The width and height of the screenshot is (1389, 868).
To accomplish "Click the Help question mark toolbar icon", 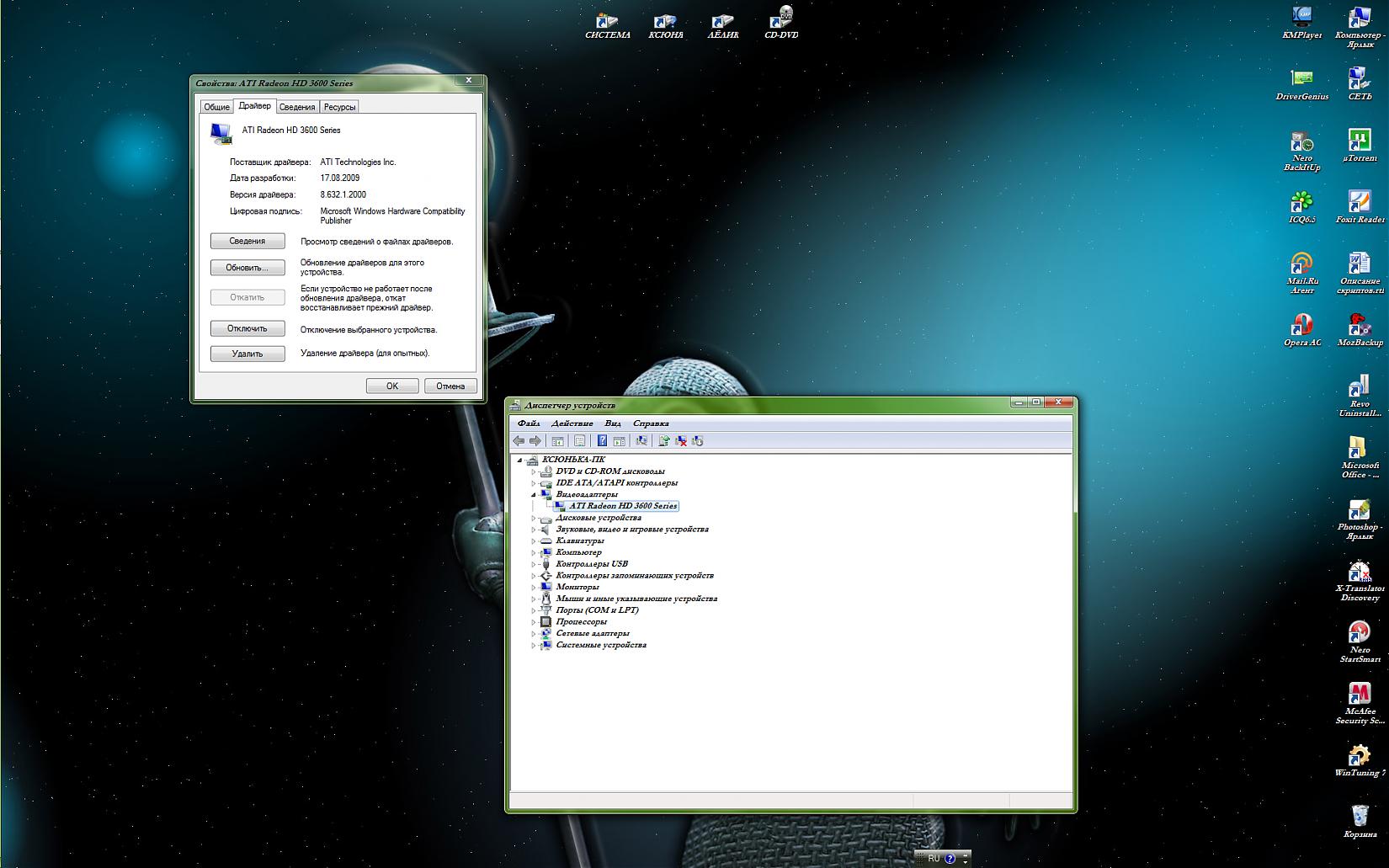I will [x=602, y=440].
